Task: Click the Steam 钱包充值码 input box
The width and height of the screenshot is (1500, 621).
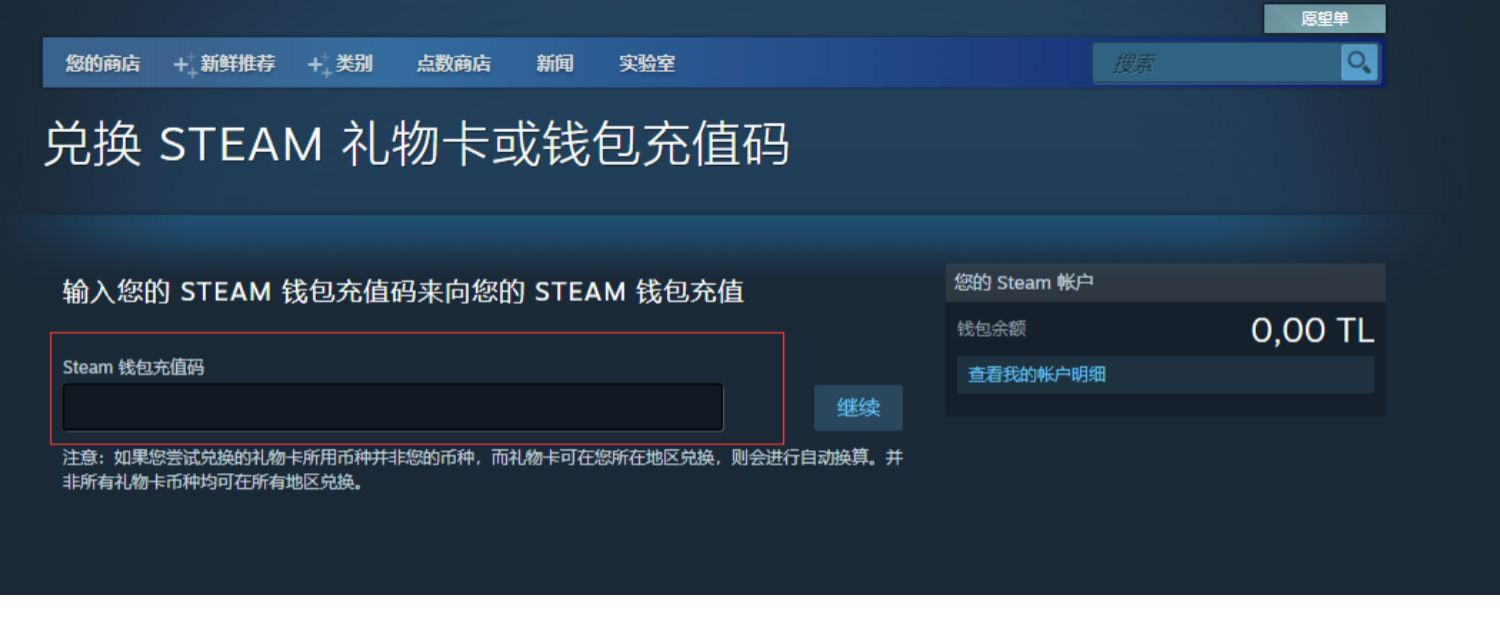Action: (392, 408)
